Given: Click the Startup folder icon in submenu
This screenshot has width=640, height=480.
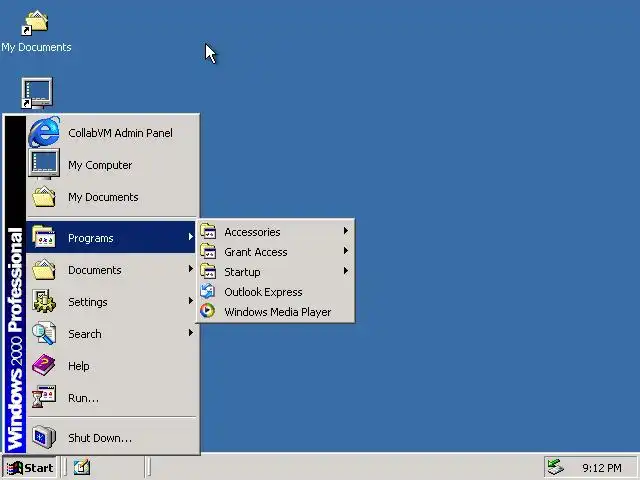Looking at the screenshot, I should (x=208, y=271).
